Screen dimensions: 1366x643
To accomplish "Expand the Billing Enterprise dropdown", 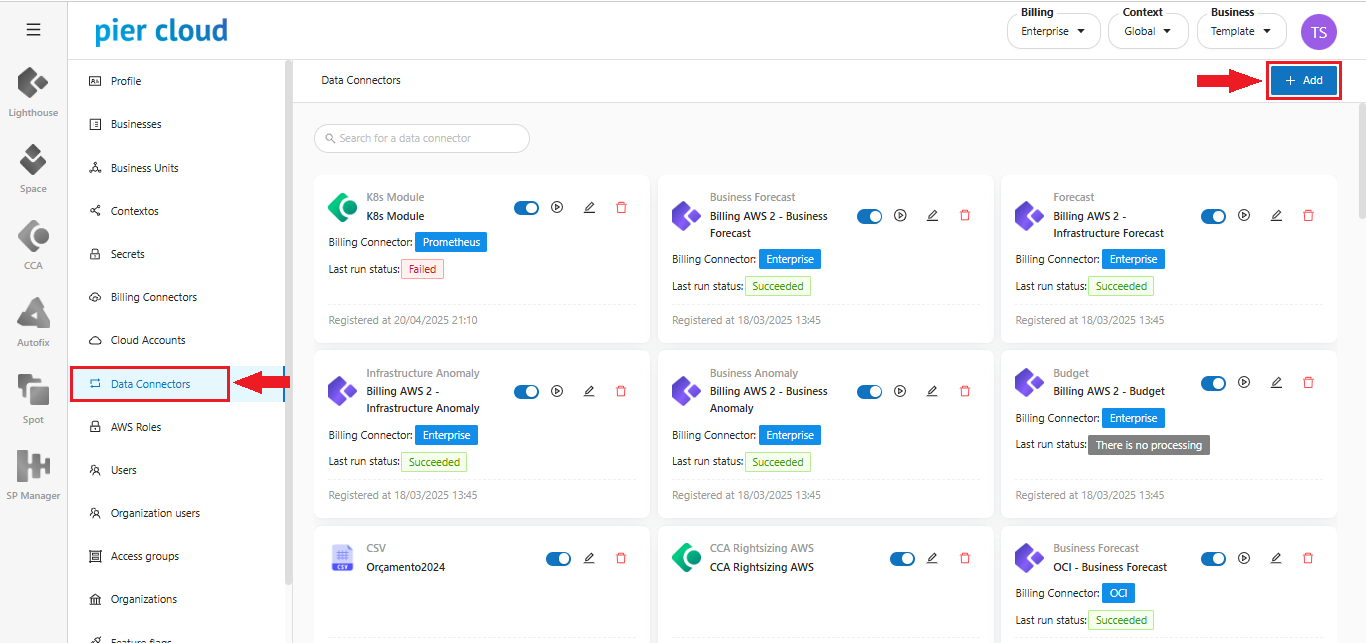I will click(x=1053, y=31).
